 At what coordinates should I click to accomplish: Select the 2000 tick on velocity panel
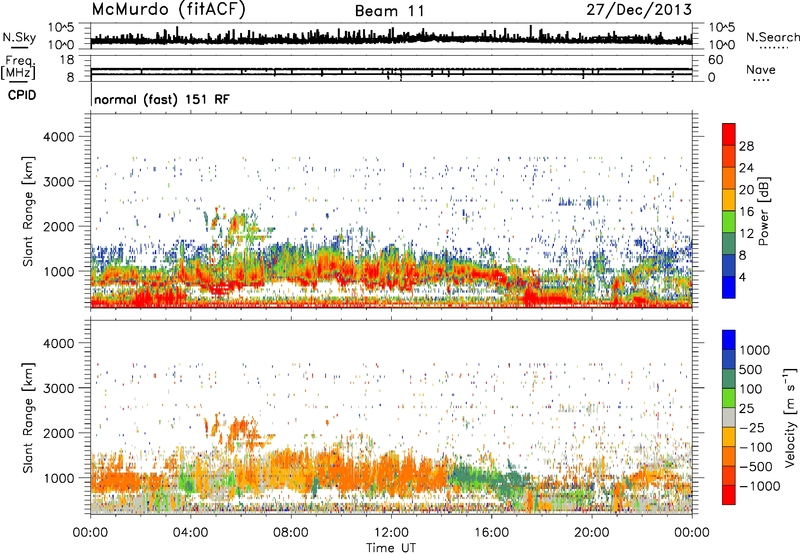[58, 433]
